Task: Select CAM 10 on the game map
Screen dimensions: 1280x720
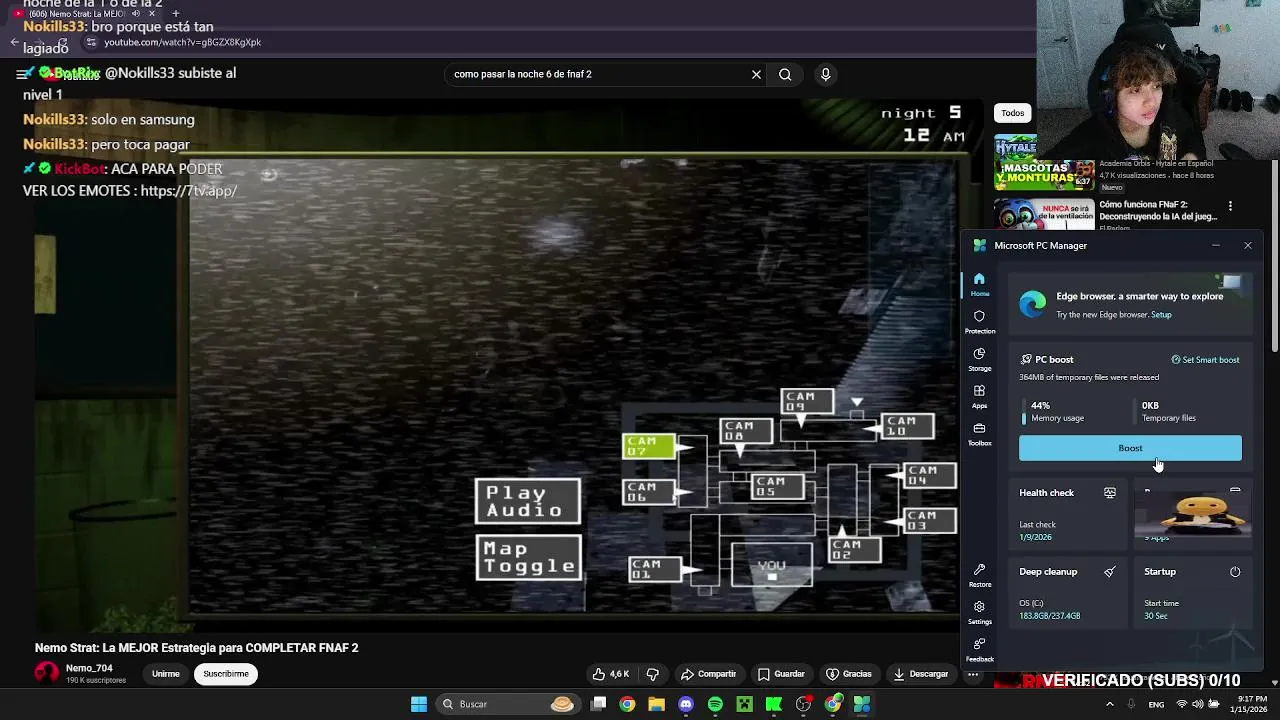Action: 908,427
